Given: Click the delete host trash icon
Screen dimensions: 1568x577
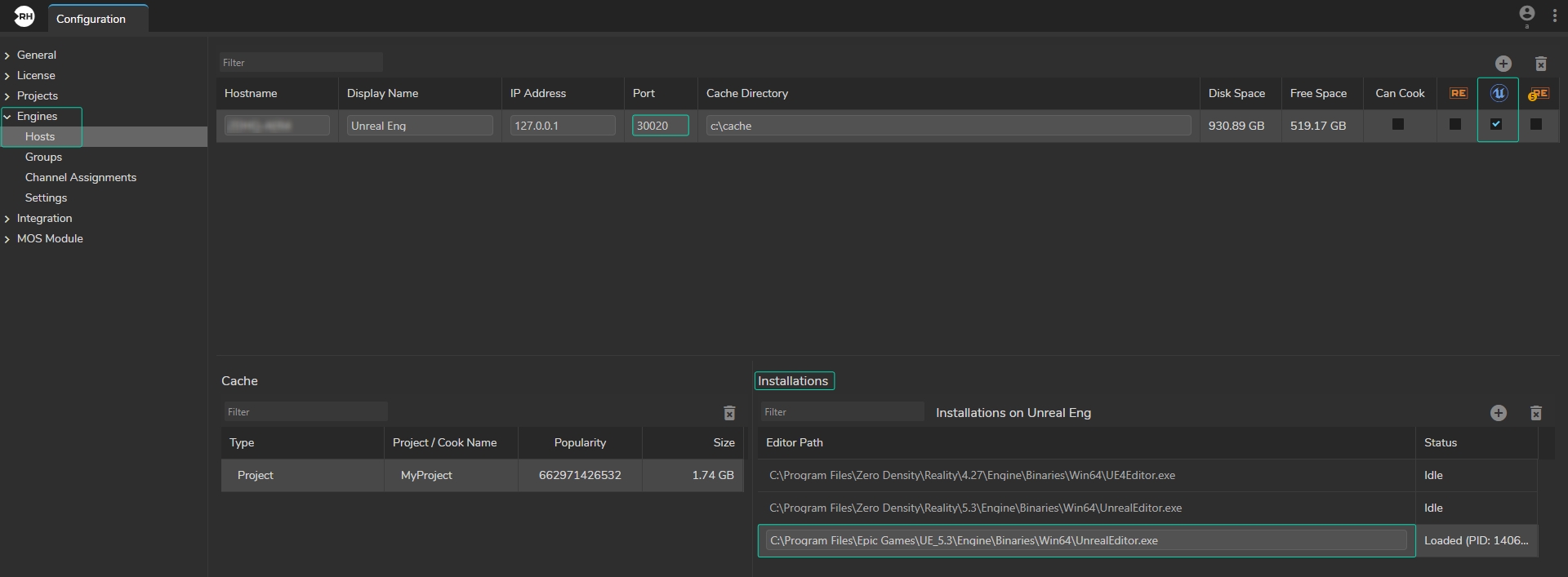Looking at the screenshot, I should pos(1540,64).
